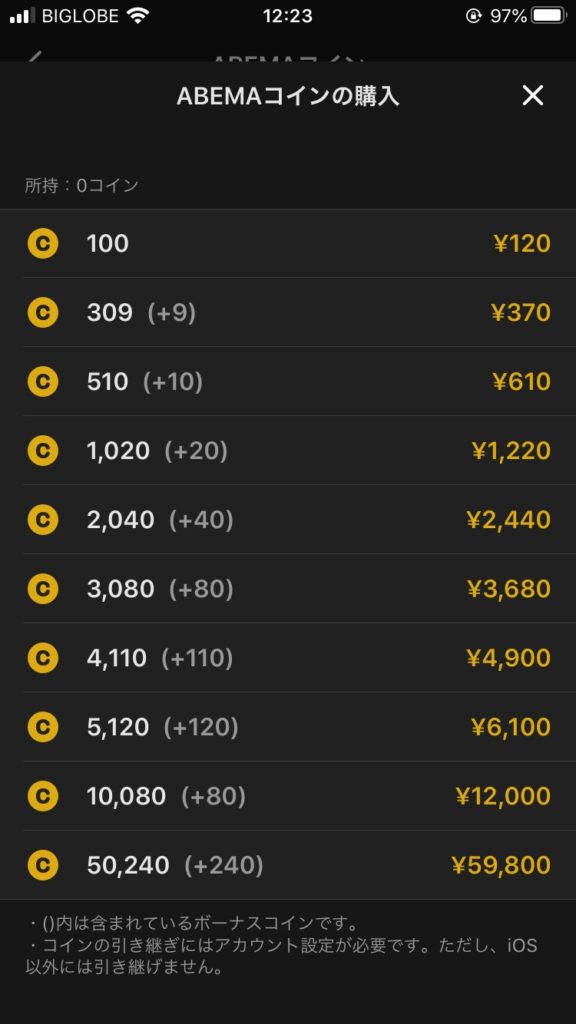Select the ¥1,220 price option

288,451
